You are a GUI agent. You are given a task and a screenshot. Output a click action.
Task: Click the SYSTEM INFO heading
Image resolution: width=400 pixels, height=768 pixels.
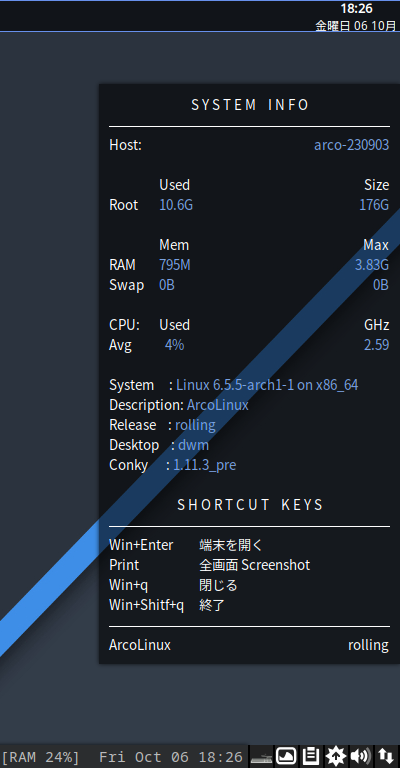click(250, 105)
